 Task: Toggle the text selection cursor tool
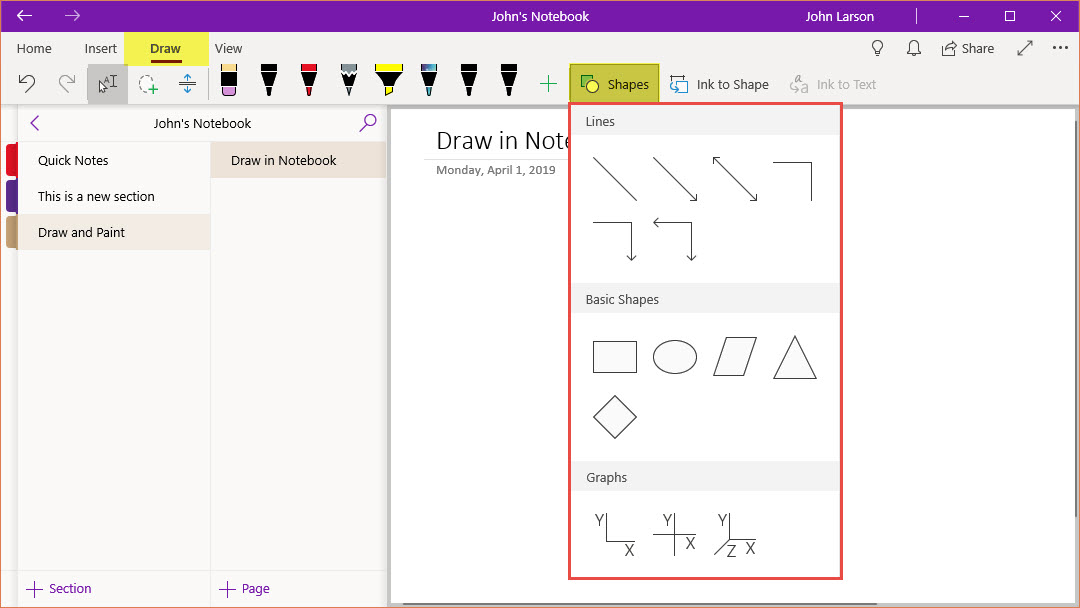click(x=108, y=85)
